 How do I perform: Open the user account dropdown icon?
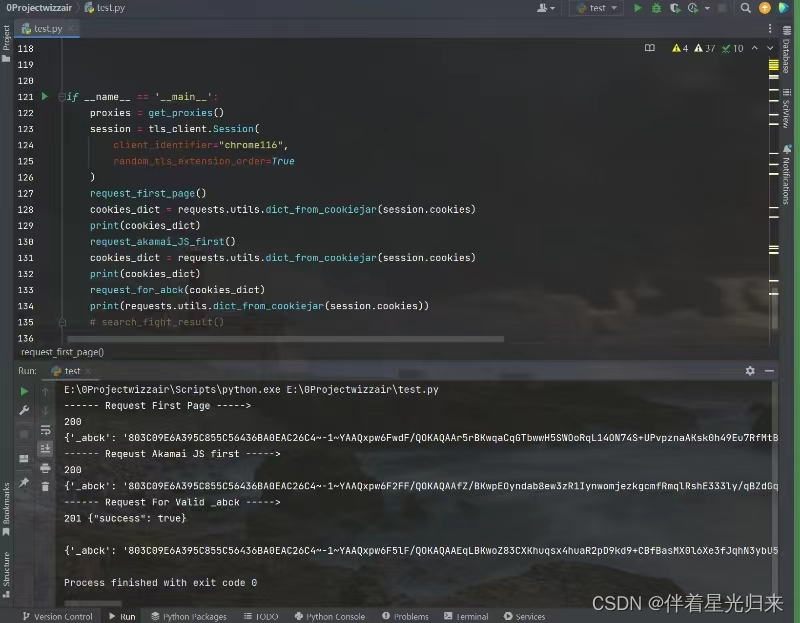pyautogui.click(x=545, y=8)
